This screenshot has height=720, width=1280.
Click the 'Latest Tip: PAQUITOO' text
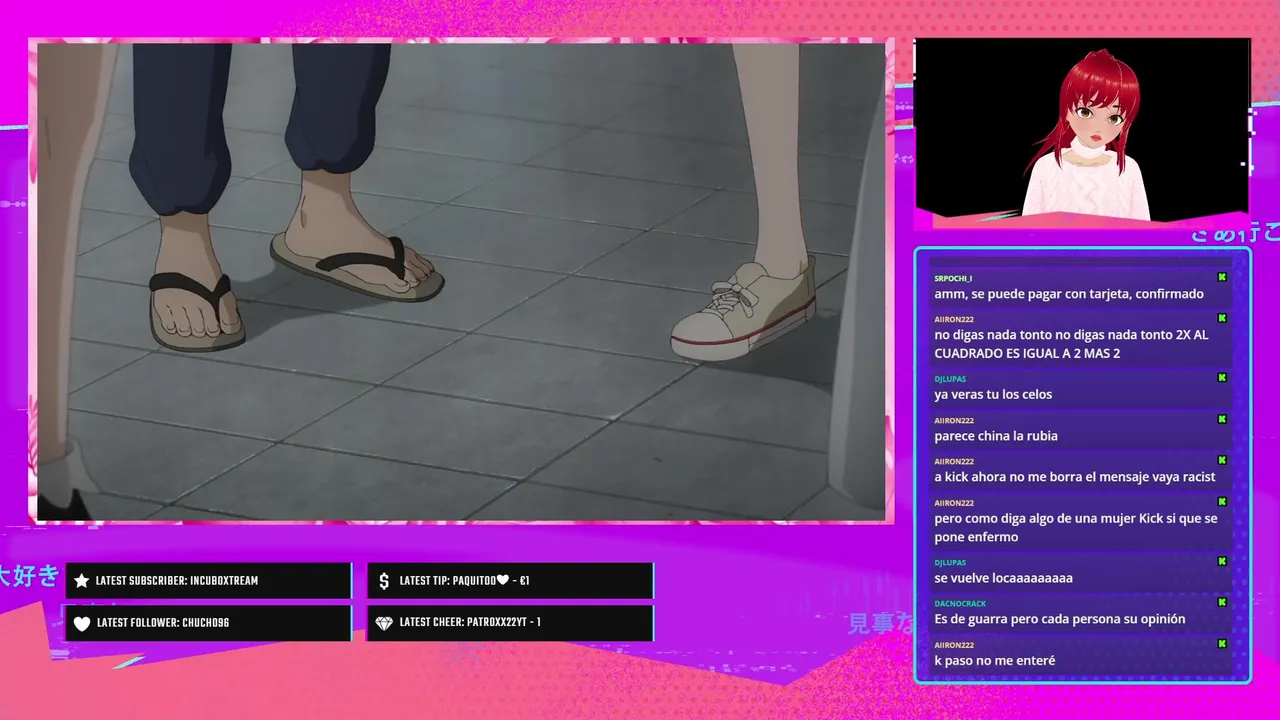(464, 581)
